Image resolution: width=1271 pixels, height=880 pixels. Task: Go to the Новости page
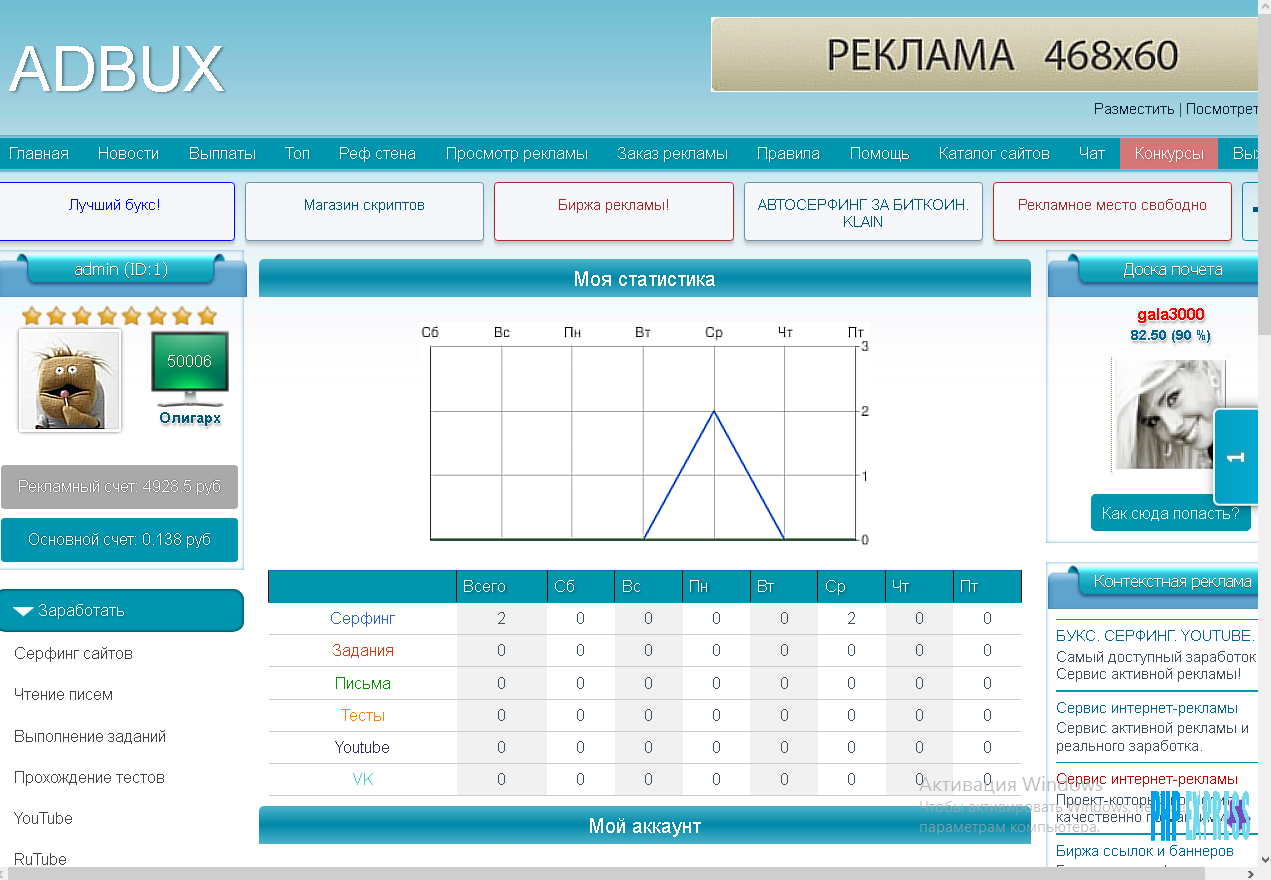128,153
